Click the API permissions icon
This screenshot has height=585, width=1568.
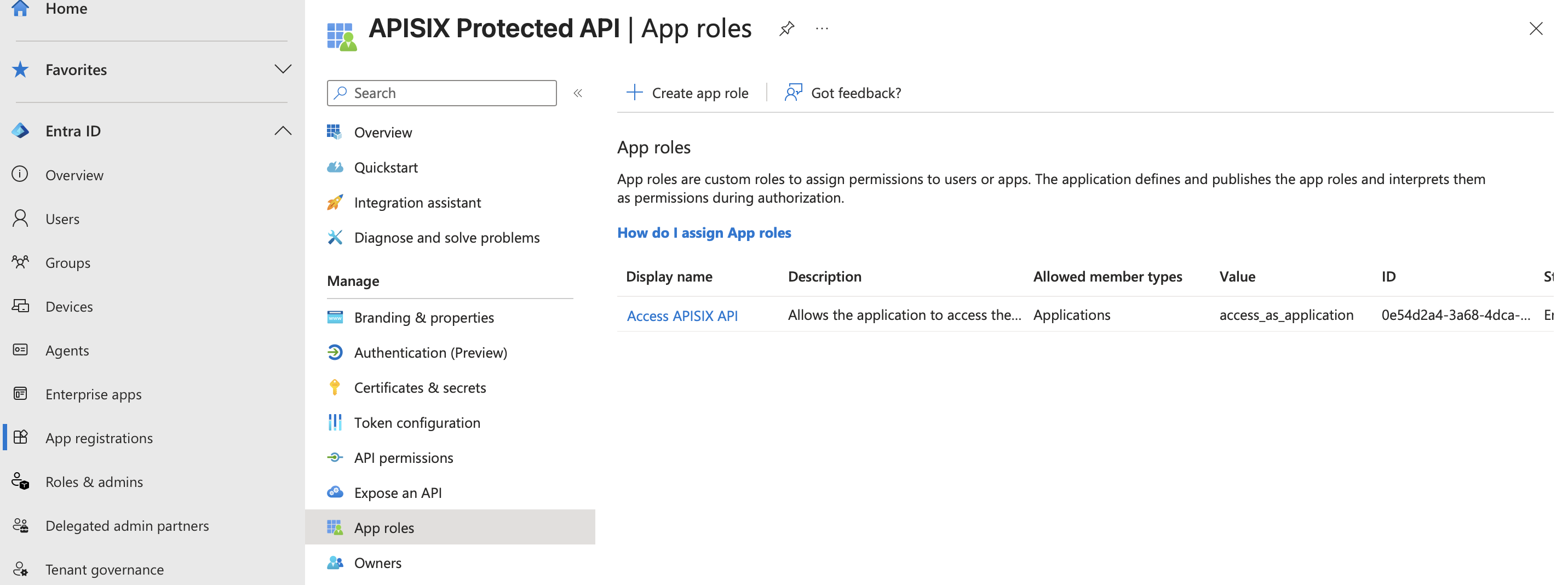coord(335,457)
